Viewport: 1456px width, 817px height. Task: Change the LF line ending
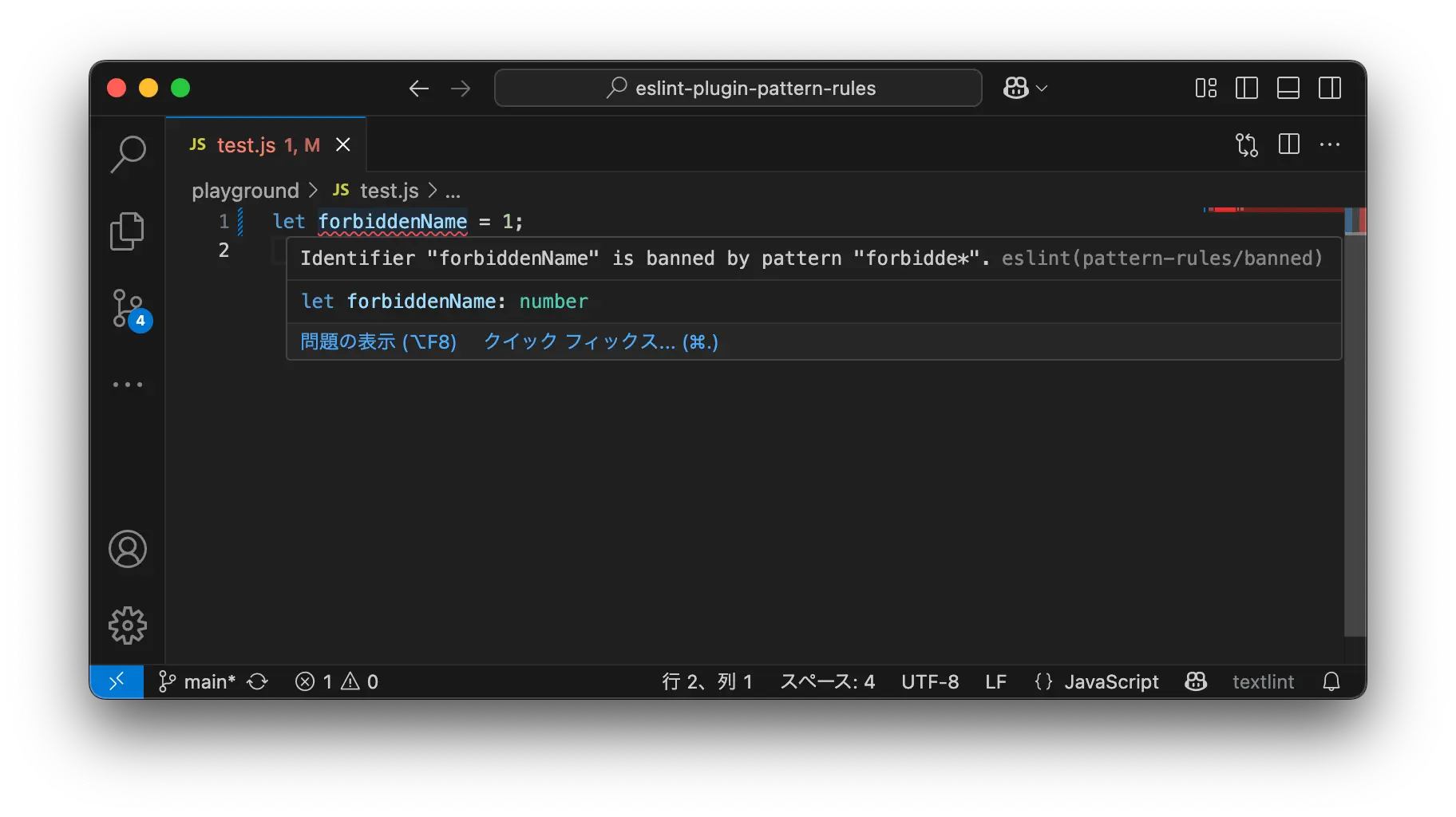coord(995,681)
